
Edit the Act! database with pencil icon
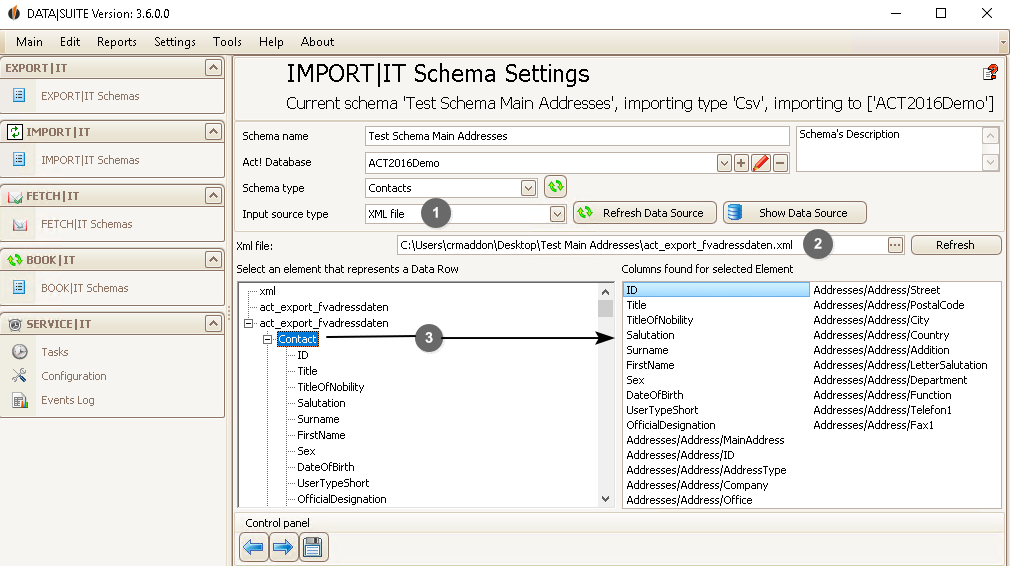pyautogui.click(x=761, y=163)
